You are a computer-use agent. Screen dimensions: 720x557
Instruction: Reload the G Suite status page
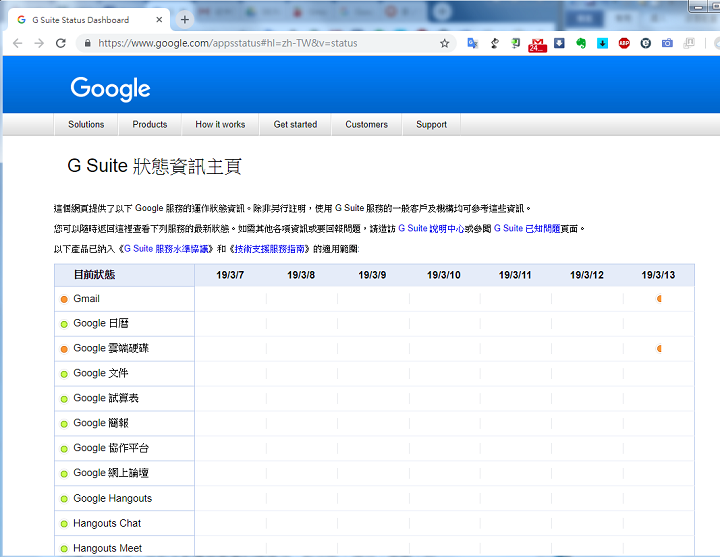[x=61, y=43]
